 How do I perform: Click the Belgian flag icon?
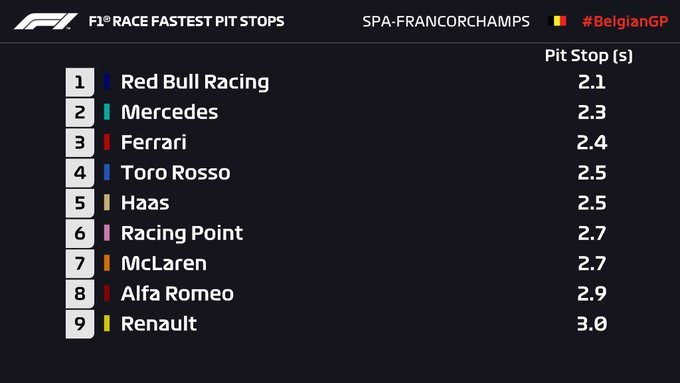pyautogui.click(x=557, y=21)
